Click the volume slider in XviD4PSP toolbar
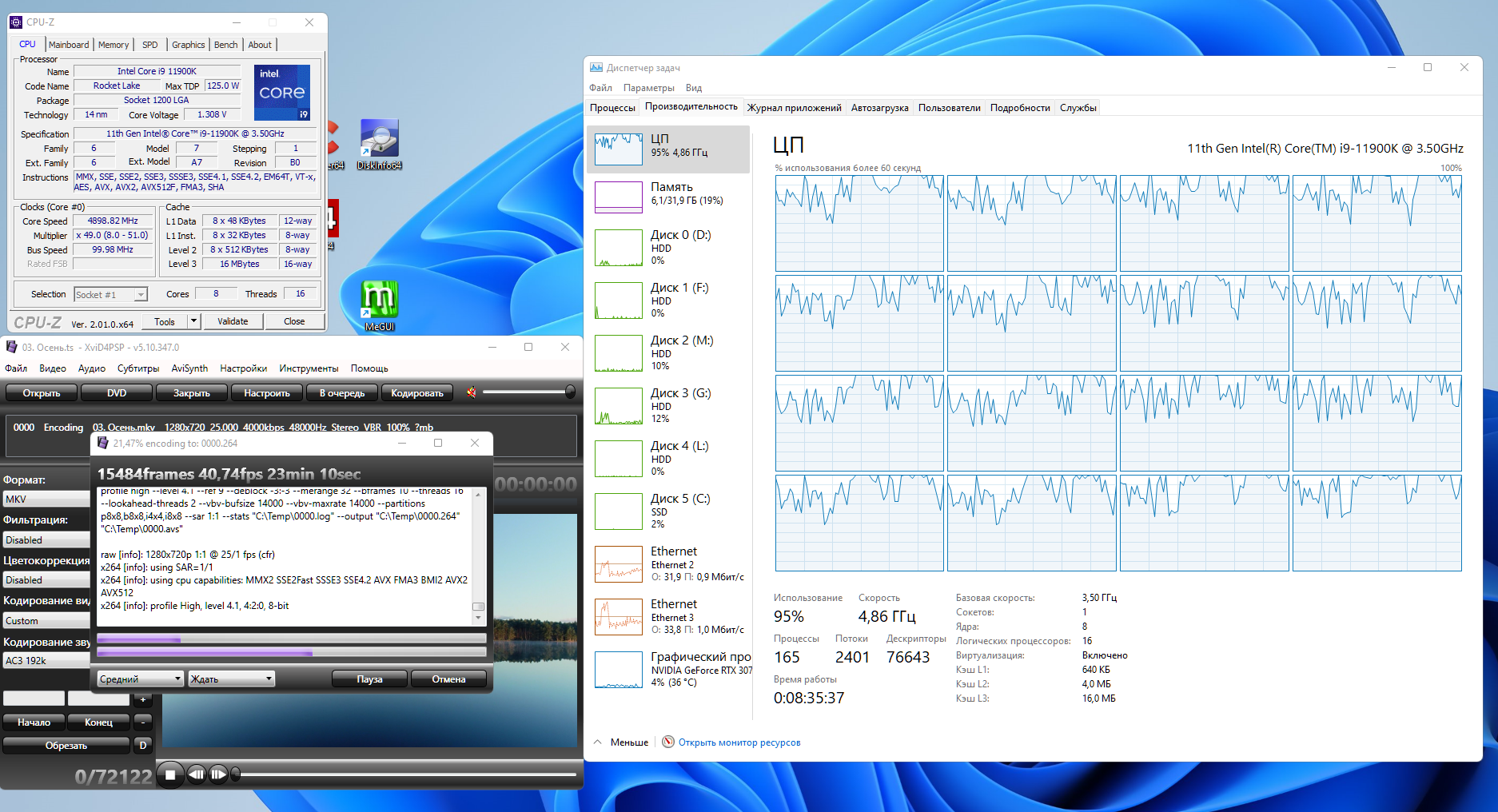The image size is (1498, 812). coord(528,392)
